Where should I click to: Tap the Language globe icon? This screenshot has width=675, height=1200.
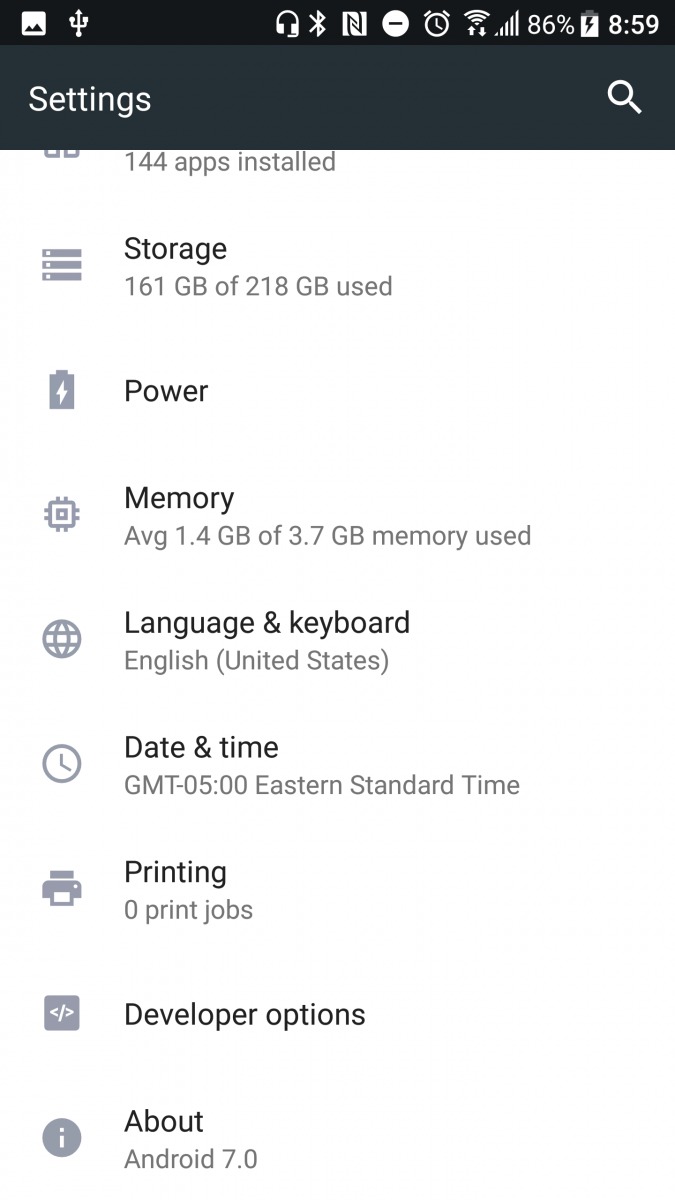(x=62, y=639)
